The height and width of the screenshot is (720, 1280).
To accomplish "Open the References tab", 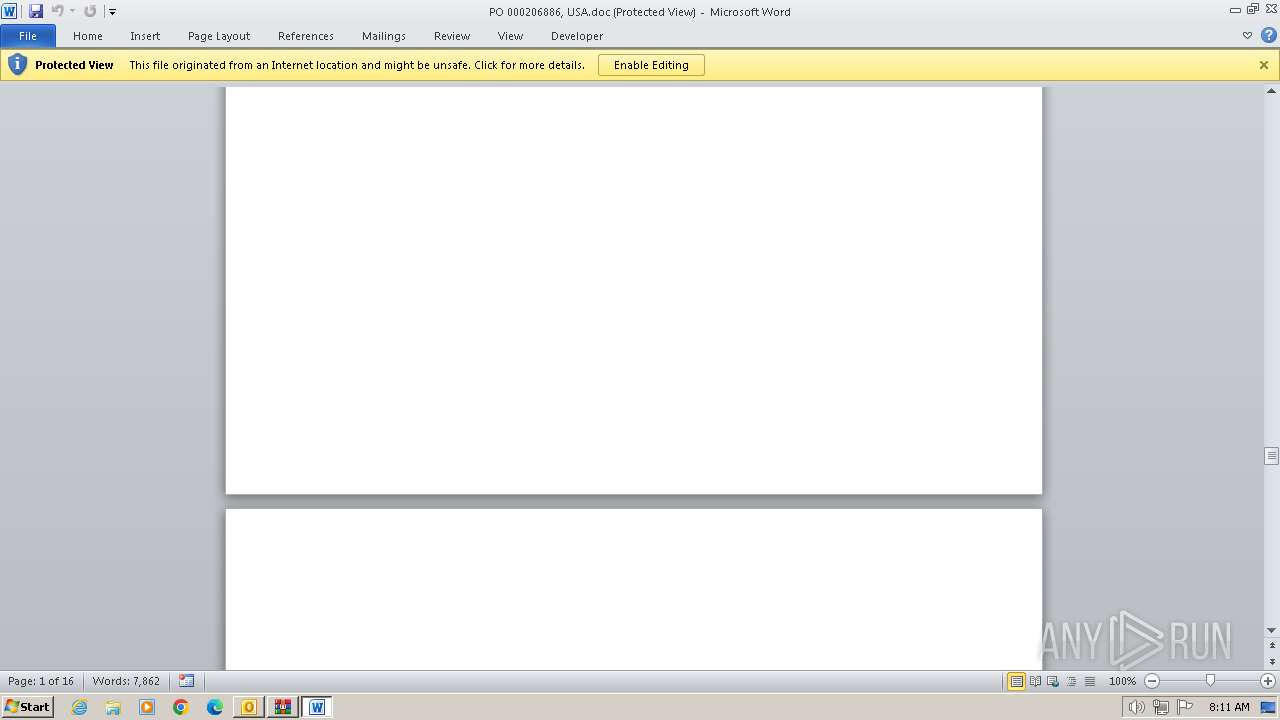I will pyautogui.click(x=306, y=36).
